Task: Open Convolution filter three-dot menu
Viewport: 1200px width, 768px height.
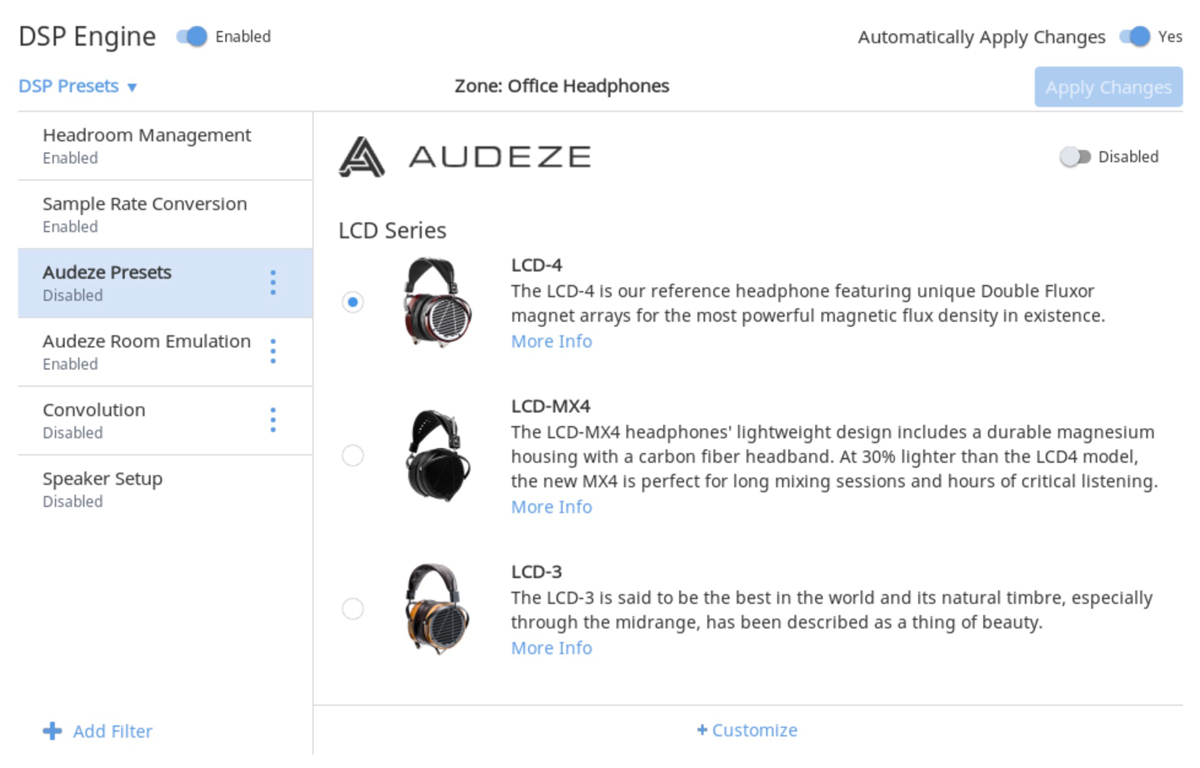Action: [273, 420]
